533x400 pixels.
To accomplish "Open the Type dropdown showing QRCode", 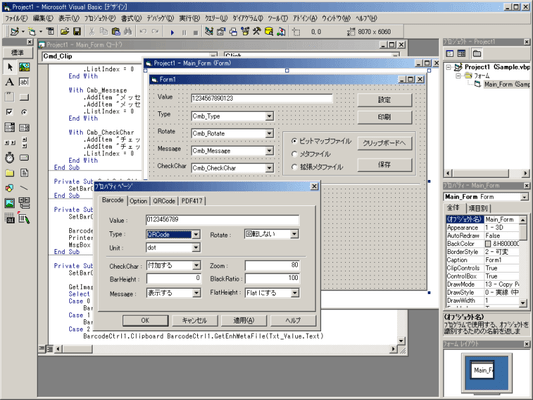I will 196,234.
